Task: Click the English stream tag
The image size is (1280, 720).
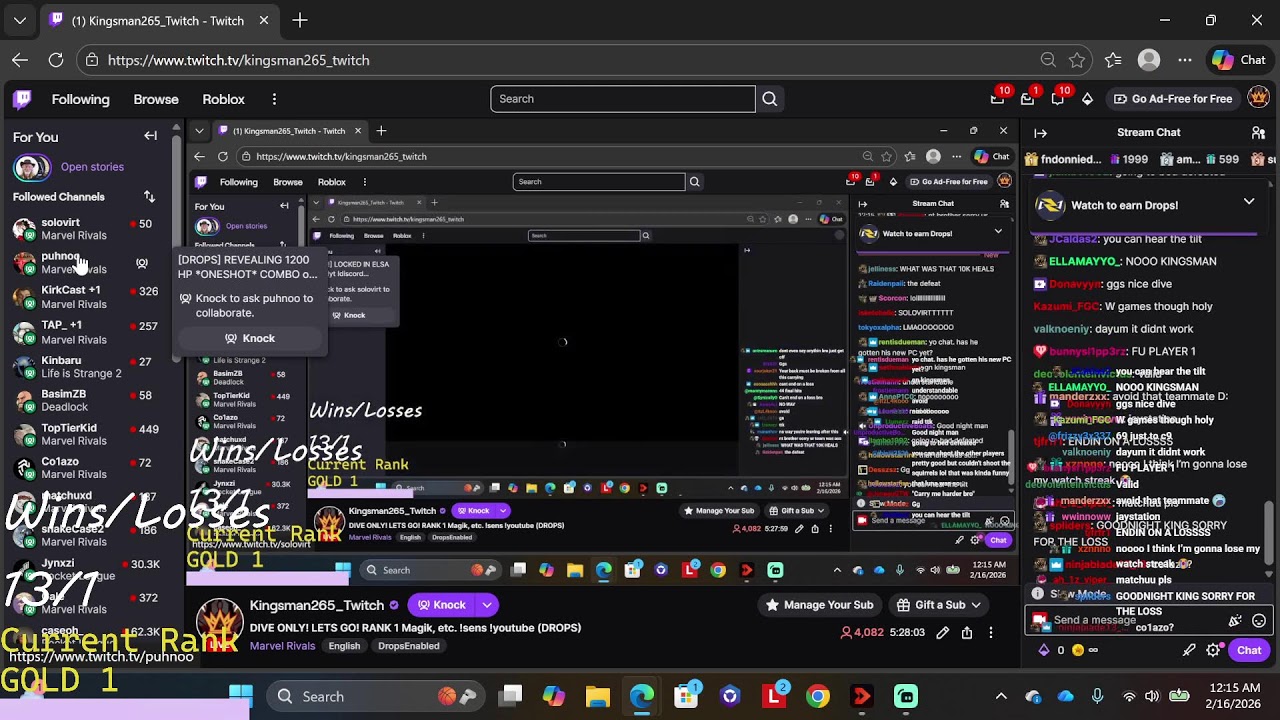Action: click(344, 646)
